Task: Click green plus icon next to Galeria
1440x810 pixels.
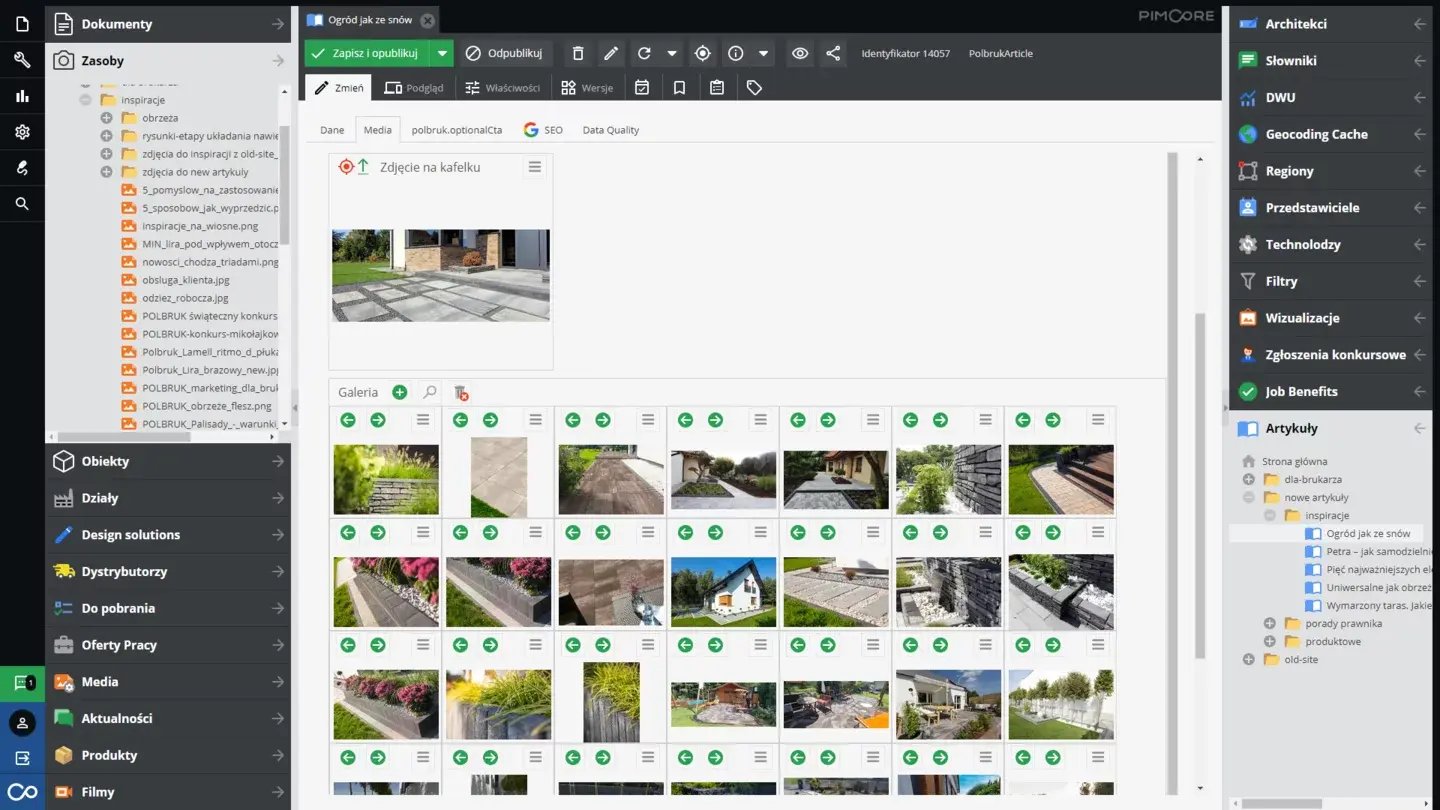Action: [399, 393]
